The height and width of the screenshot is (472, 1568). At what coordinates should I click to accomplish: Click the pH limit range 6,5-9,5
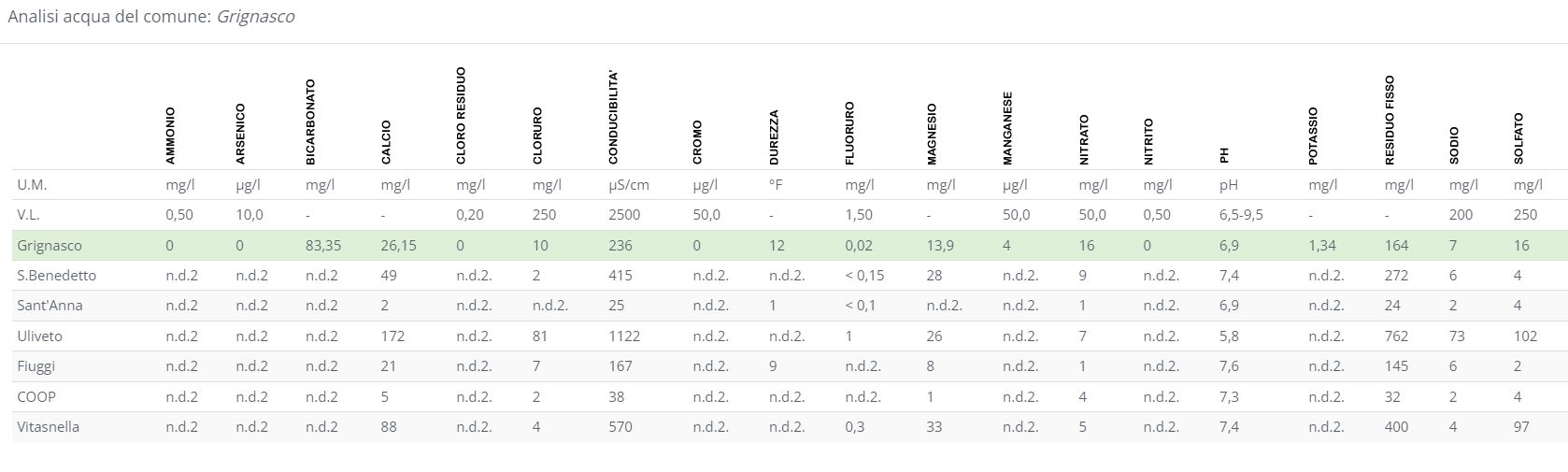coord(1241,215)
